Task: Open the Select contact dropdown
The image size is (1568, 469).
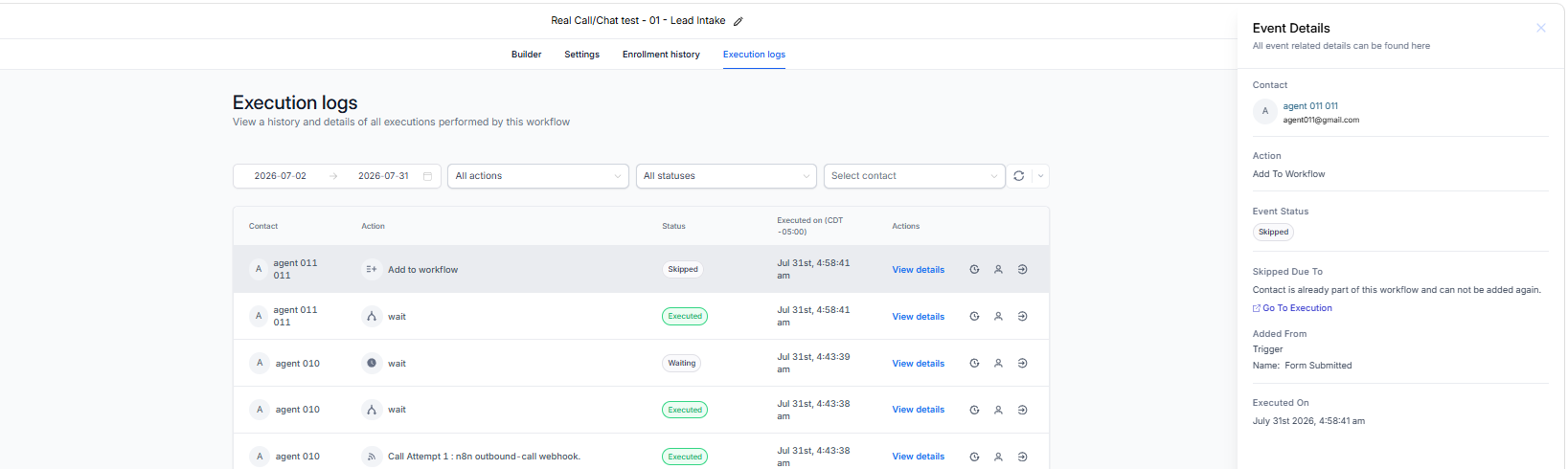Action: 915,176
